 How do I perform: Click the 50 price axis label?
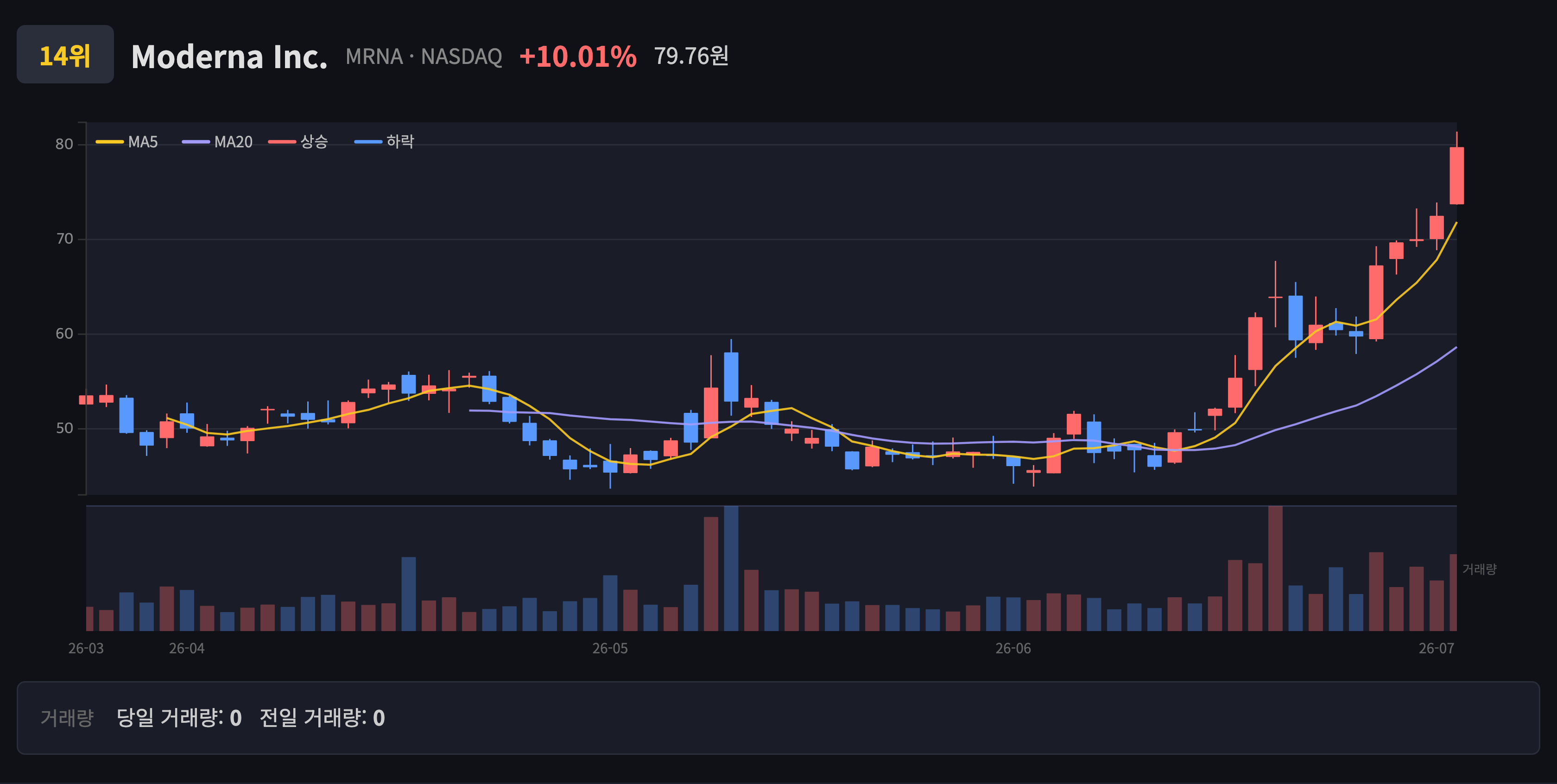64,429
